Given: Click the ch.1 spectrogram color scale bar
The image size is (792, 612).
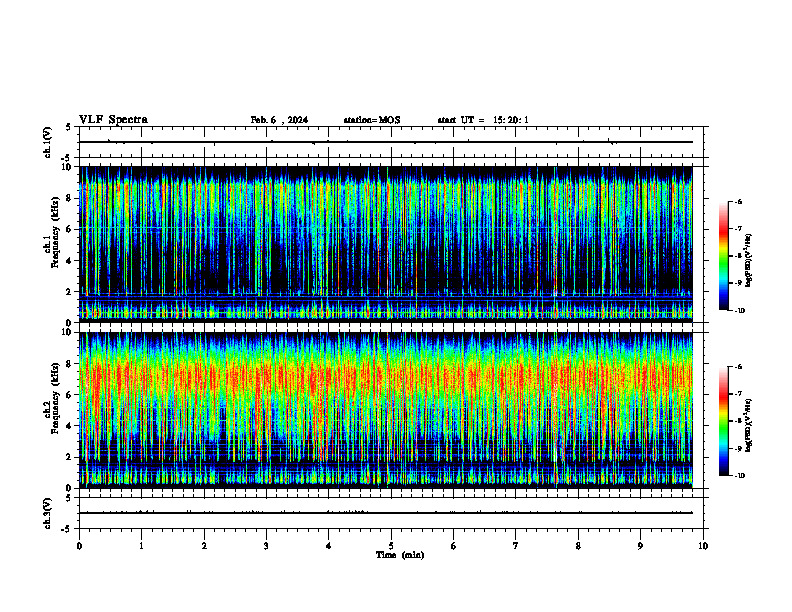Looking at the screenshot, I should [724, 256].
